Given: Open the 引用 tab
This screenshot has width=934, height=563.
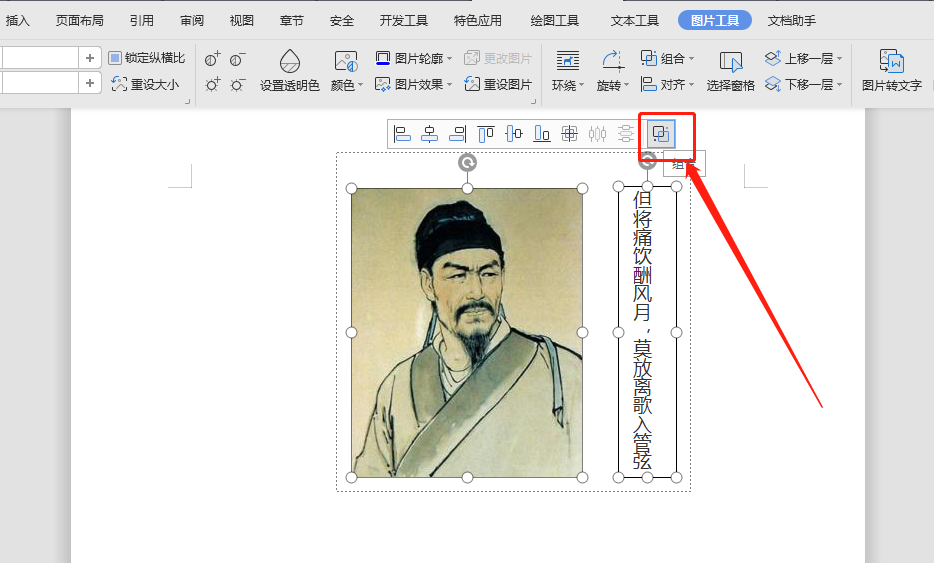Looking at the screenshot, I should tap(142, 21).
